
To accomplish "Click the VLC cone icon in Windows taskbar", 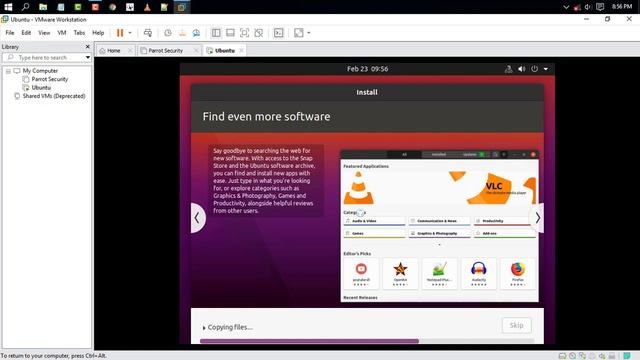I will click(x=147, y=7).
